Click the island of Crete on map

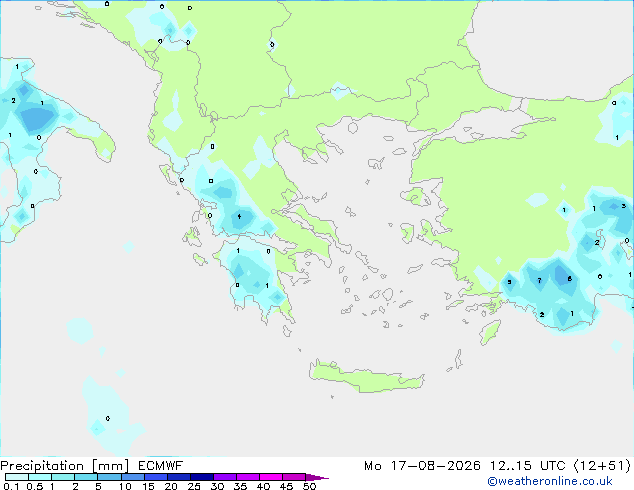click(366, 377)
